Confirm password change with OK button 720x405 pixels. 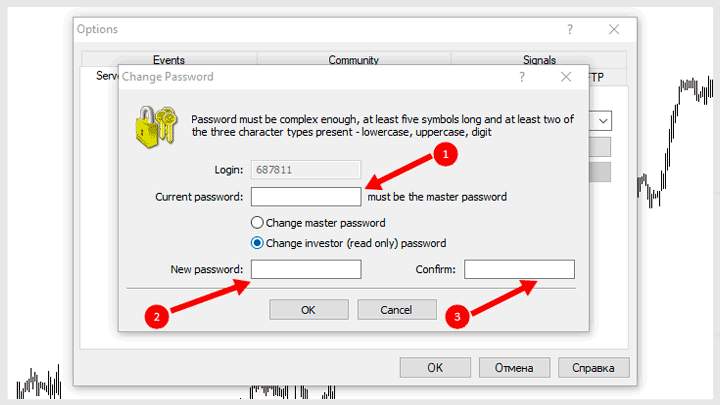point(309,310)
